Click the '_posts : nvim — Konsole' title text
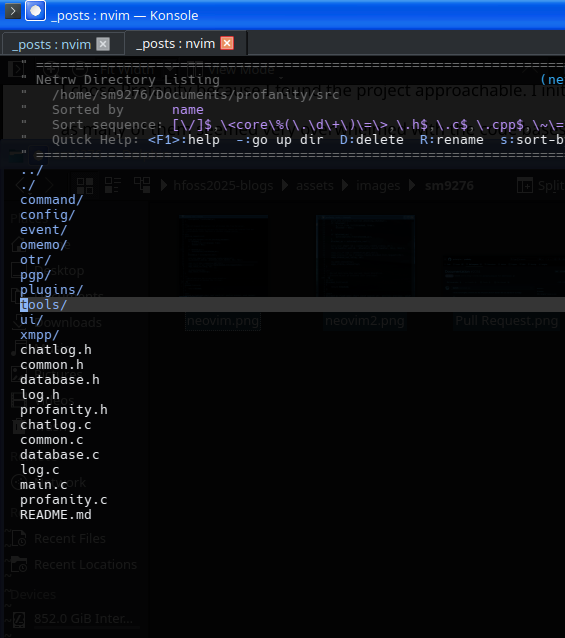 (124, 15)
